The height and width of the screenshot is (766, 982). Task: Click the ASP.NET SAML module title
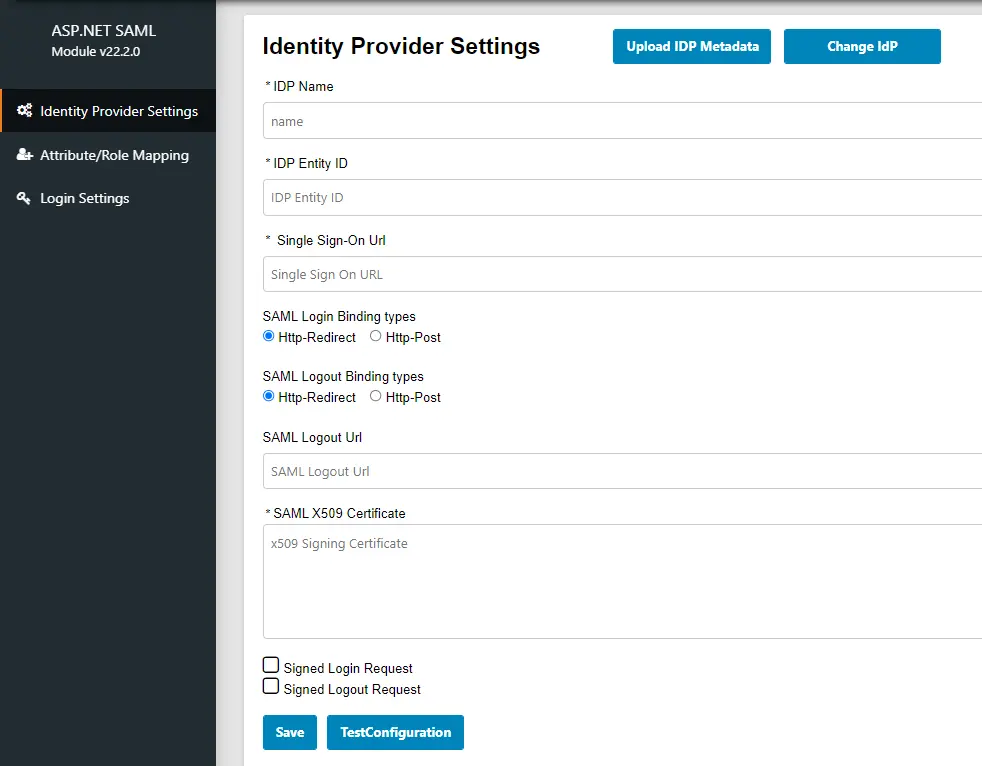(x=103, y=30)
